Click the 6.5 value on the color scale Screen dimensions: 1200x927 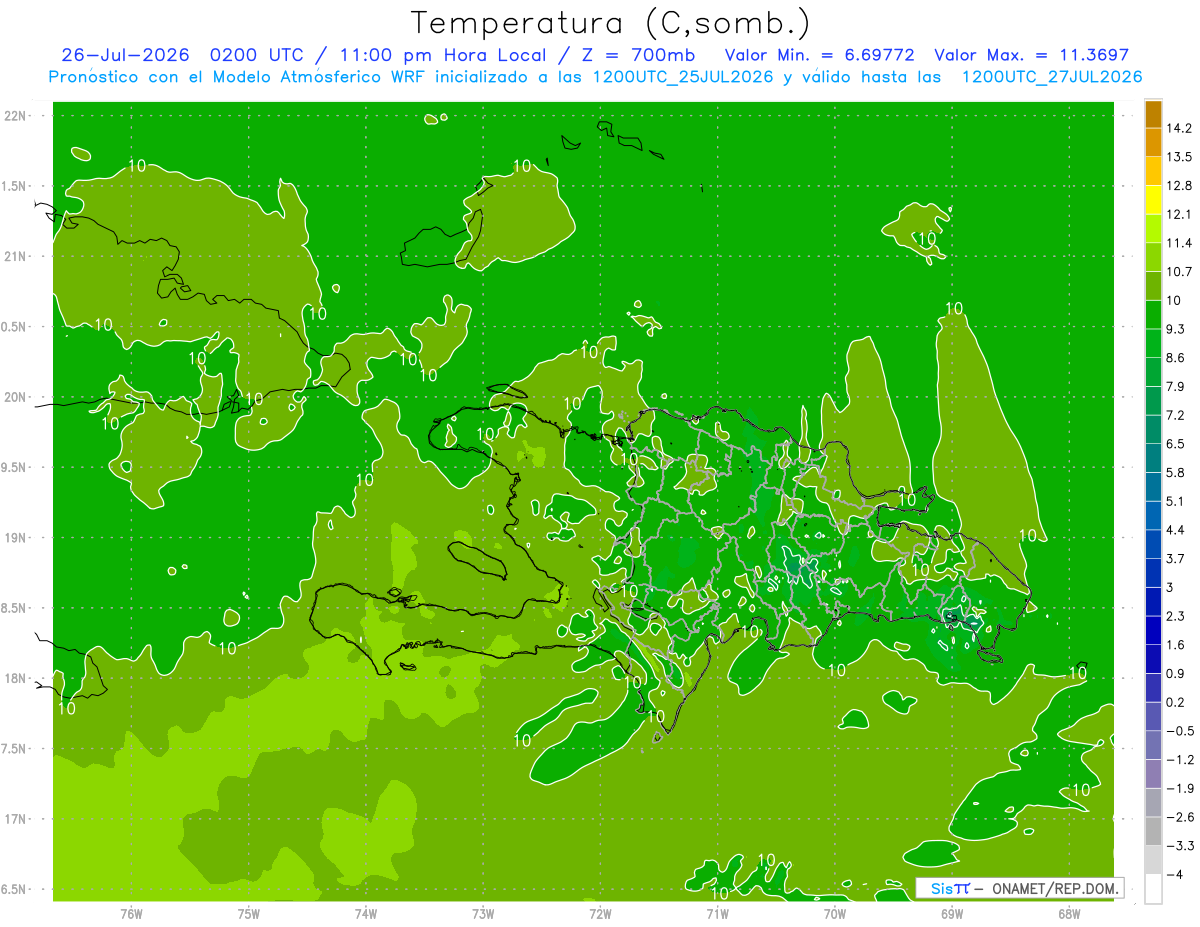1176,444
